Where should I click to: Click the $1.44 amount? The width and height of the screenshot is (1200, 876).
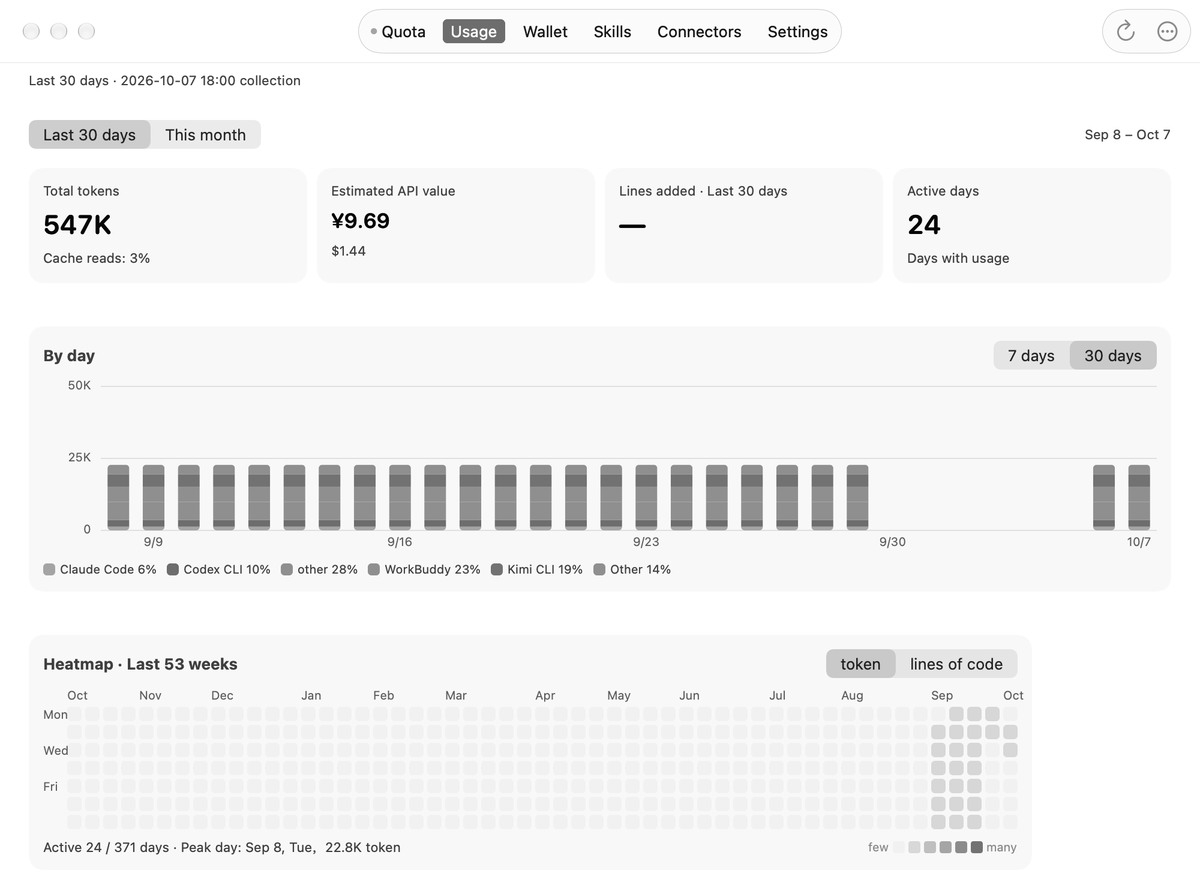[348, 251]
